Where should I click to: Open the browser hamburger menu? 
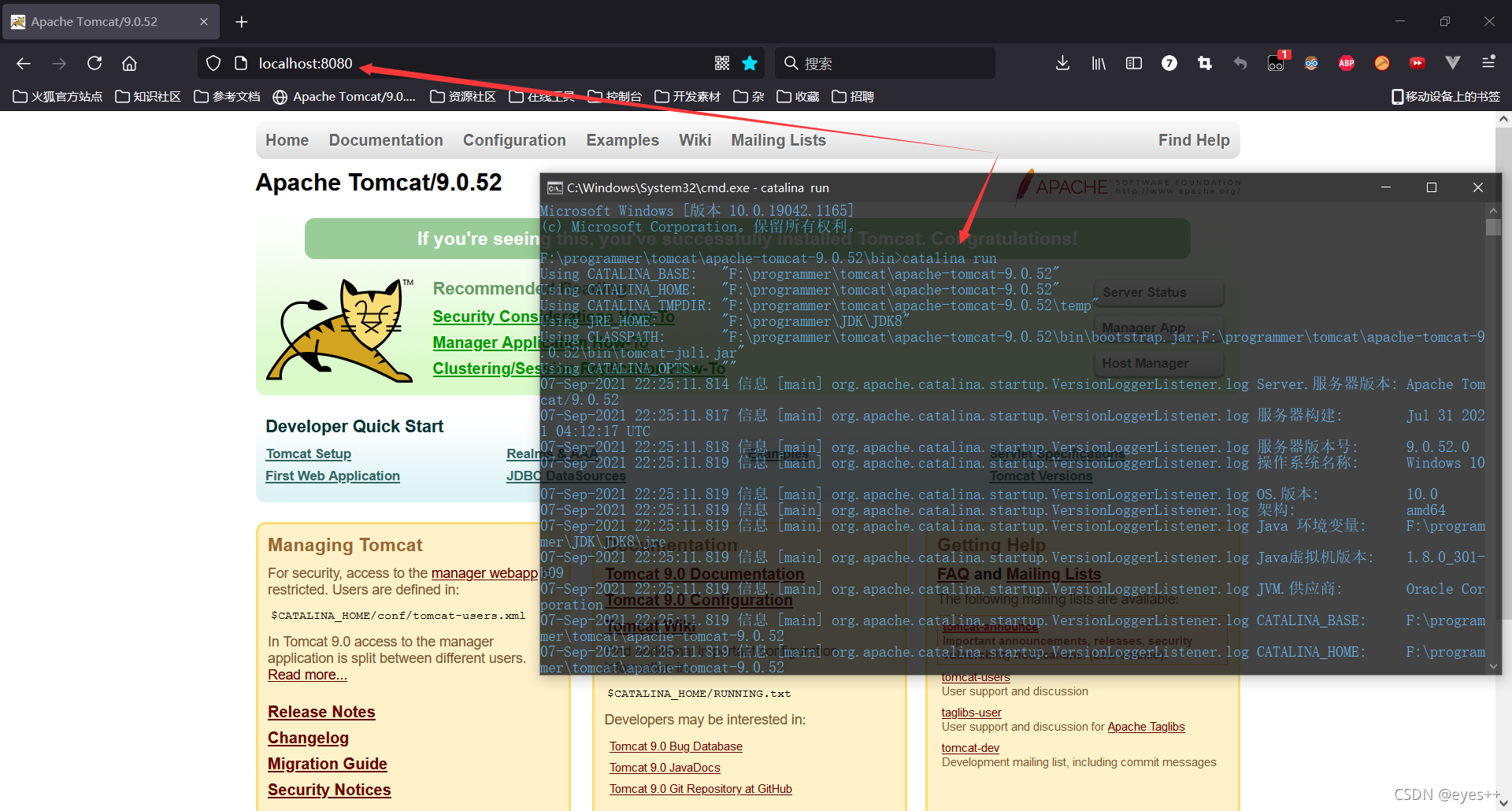click(1488, 63)
